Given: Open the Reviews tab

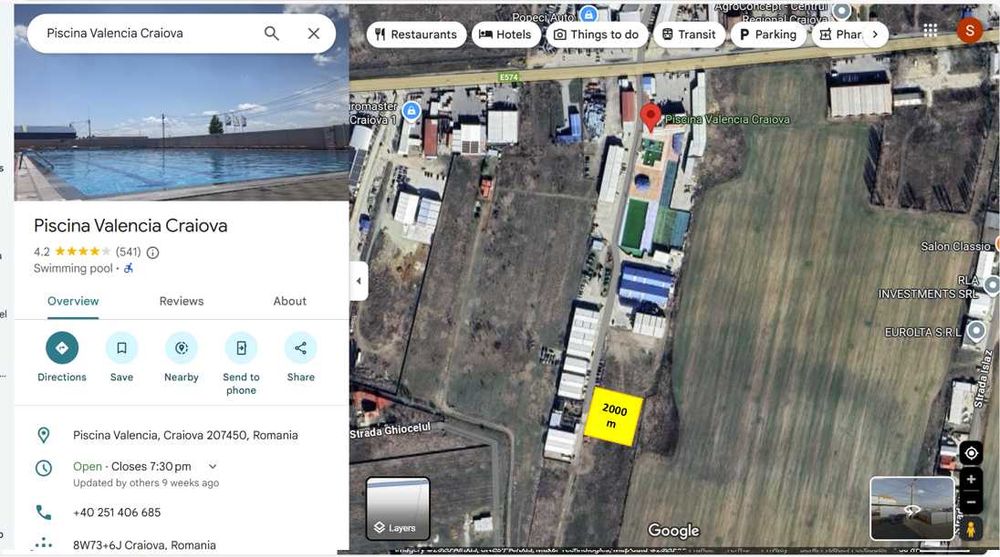Looking at the screenshot, I should click(181, 301).
